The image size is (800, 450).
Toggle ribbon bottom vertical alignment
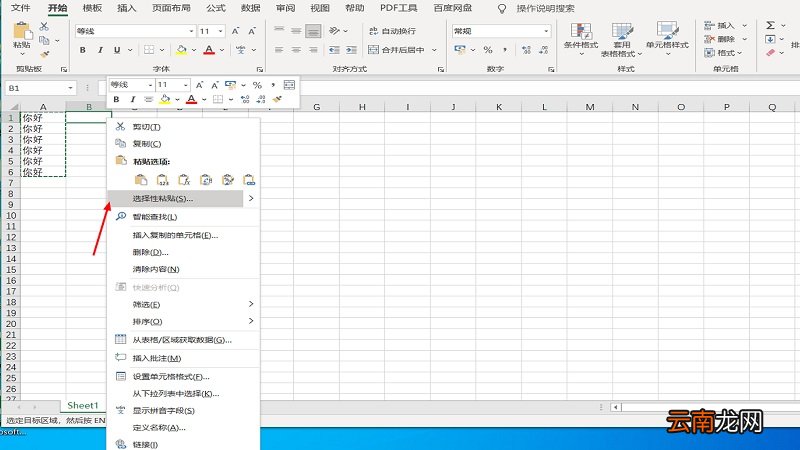point(313,31)
